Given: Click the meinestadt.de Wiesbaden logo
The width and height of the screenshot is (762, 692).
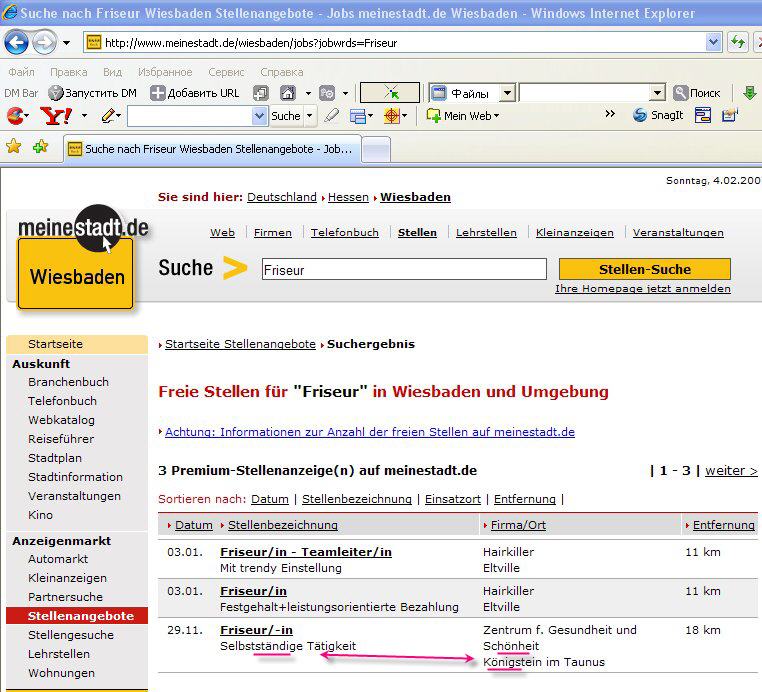Looking at the screenshot, I should (x=82, y=257).
